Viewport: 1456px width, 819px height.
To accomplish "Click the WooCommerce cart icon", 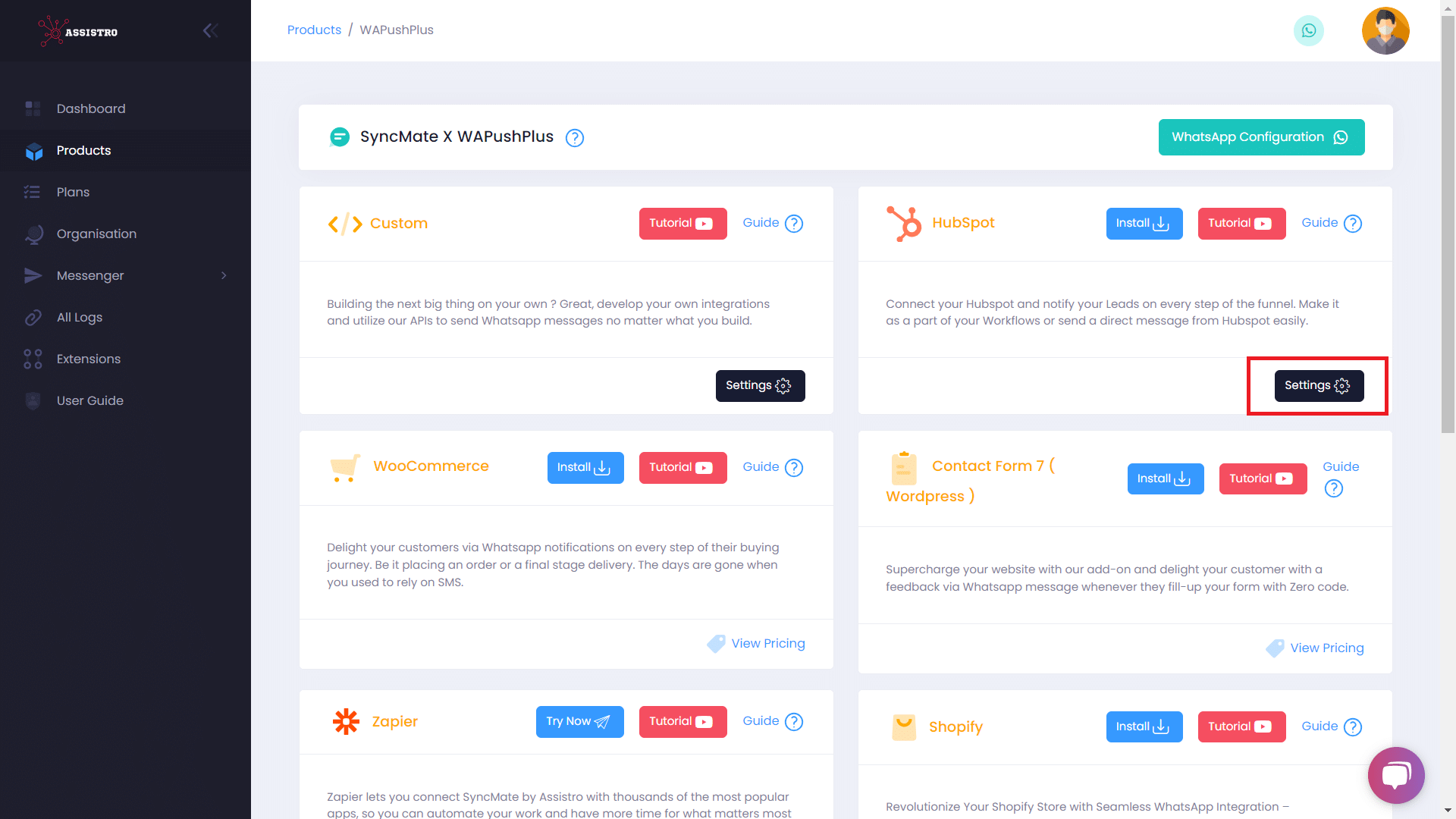I will pyautogui.click(x=344, y=468).
